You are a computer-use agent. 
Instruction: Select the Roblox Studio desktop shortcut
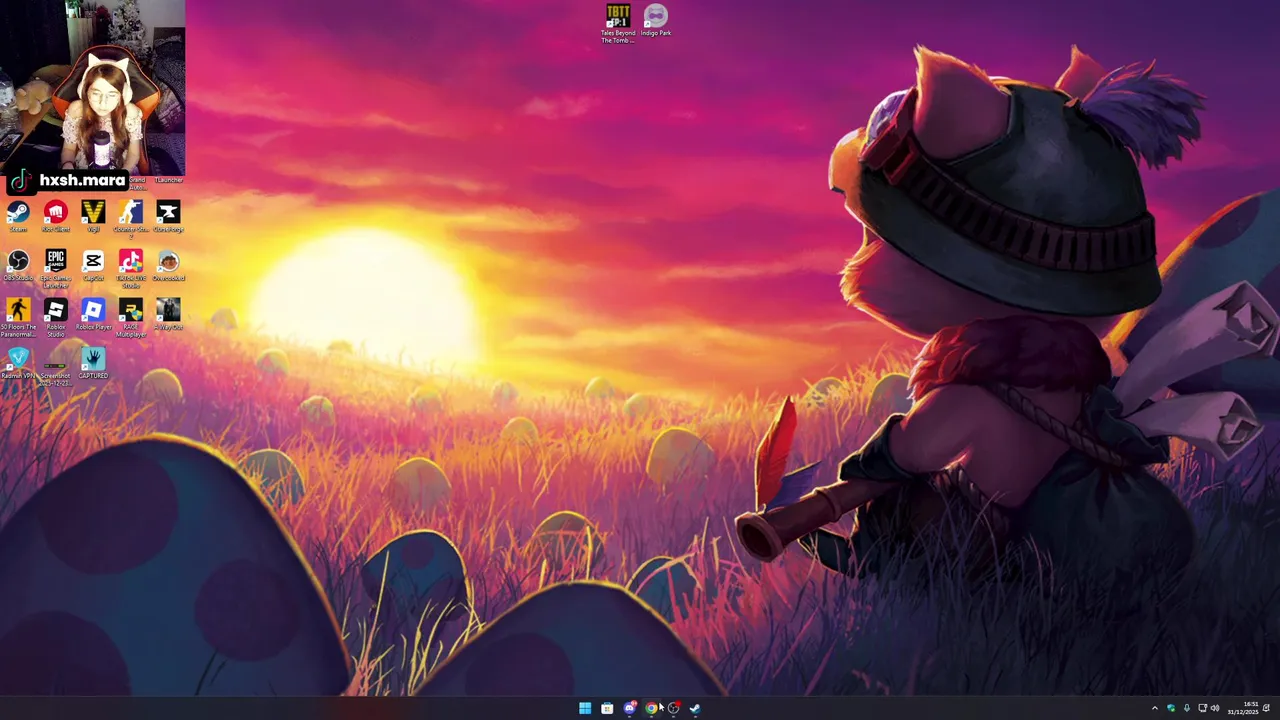point(56,318)
